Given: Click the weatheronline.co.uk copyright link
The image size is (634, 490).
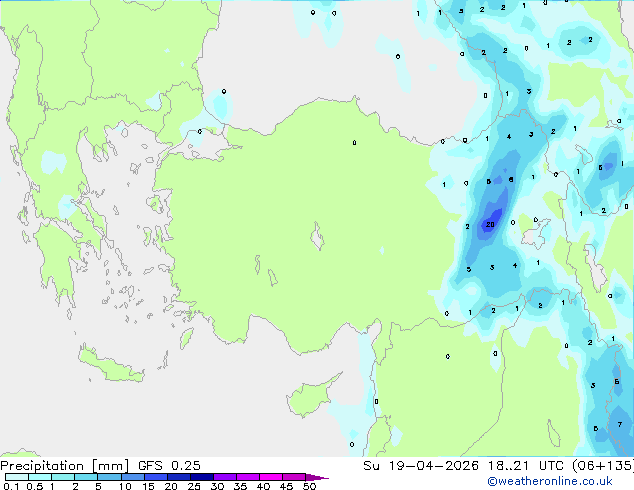Looking at the screenshot, I should (x=550, y=481).
